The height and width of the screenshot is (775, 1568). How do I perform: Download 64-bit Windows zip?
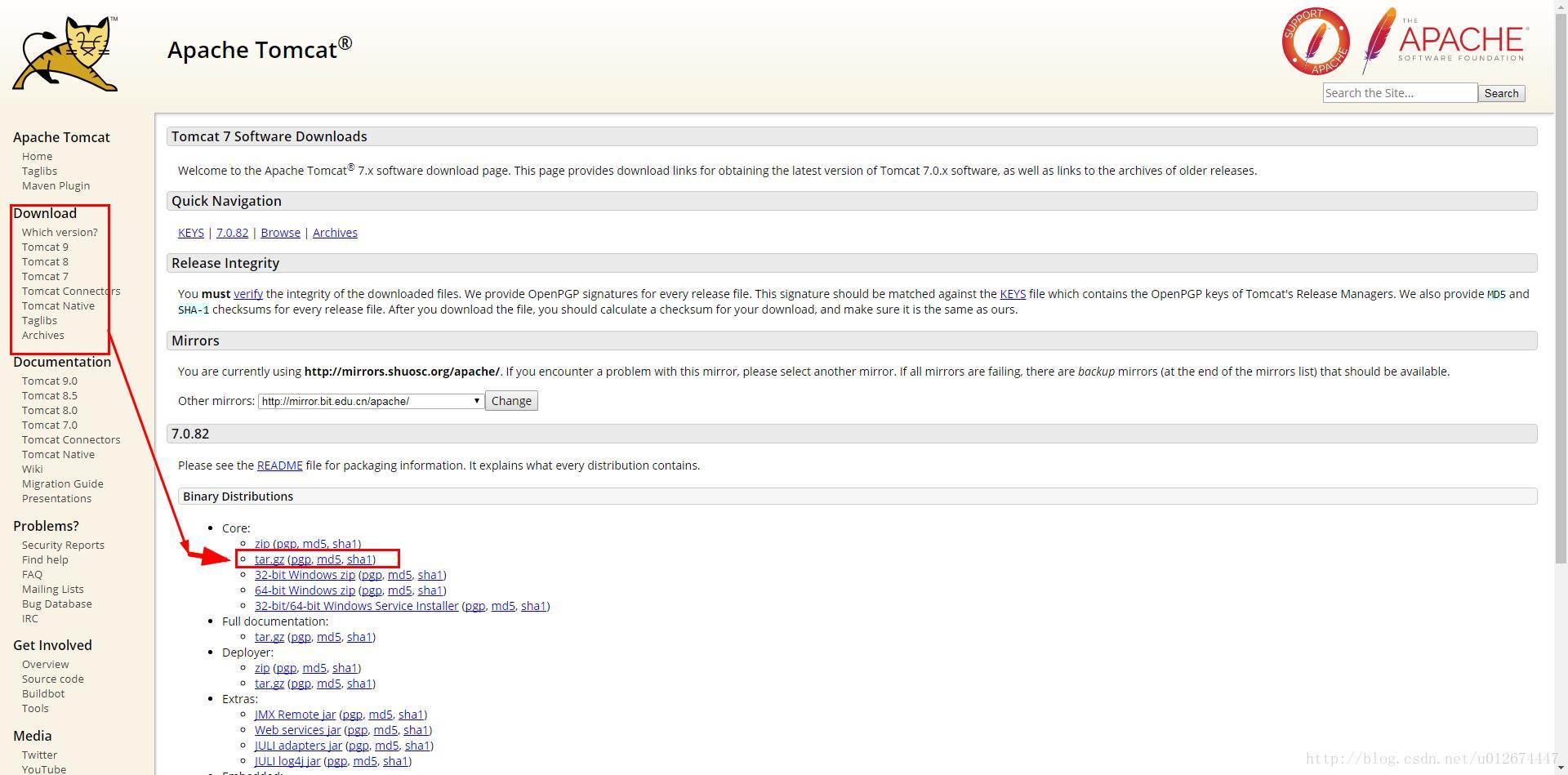pos(305,590)
